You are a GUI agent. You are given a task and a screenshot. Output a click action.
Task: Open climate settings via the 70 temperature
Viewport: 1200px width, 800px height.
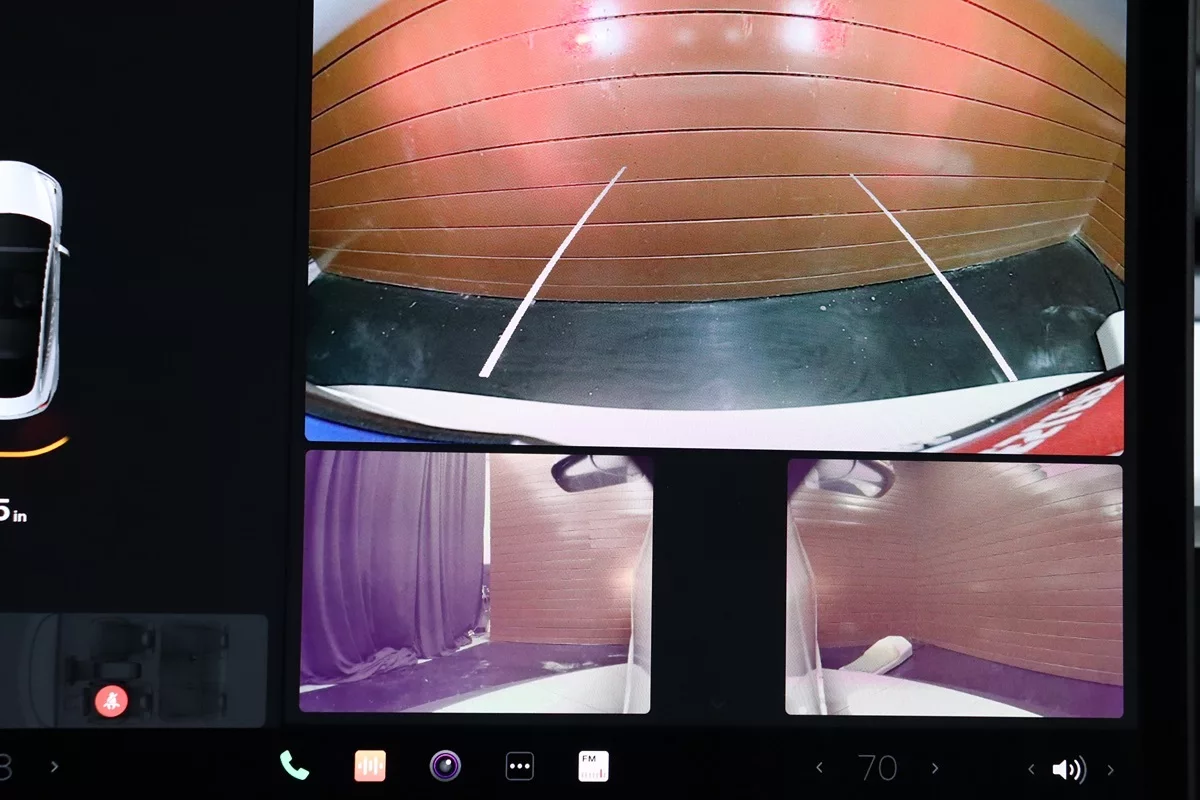(x=877, y=768)
